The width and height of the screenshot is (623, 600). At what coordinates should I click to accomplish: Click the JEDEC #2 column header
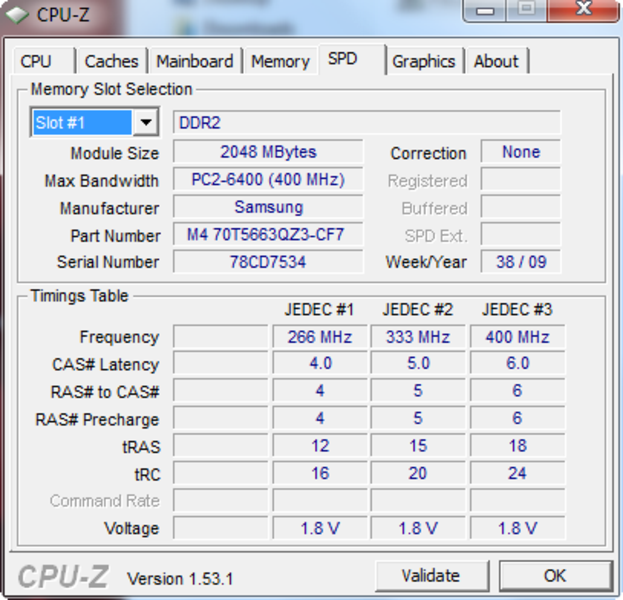(418, 310)
